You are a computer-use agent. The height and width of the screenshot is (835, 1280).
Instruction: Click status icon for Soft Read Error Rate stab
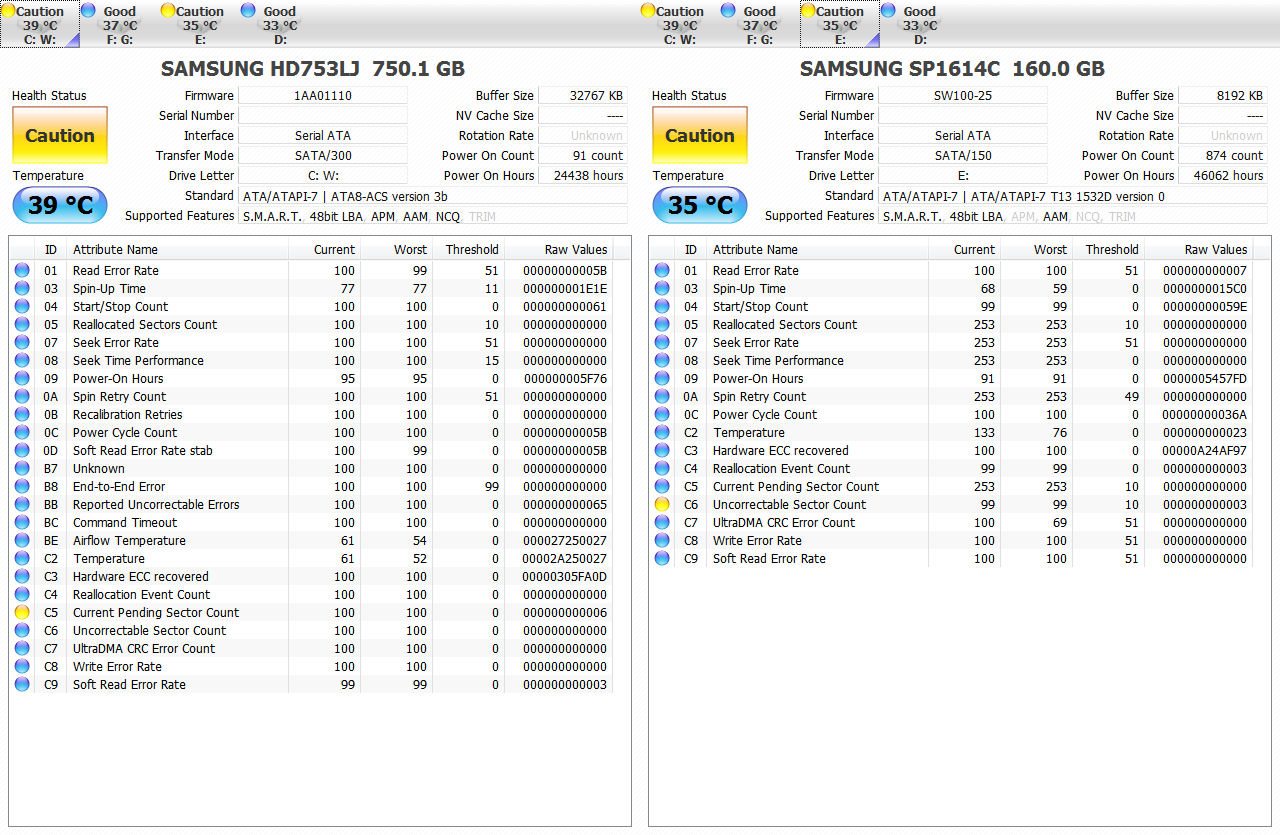[x=22, y=450]
